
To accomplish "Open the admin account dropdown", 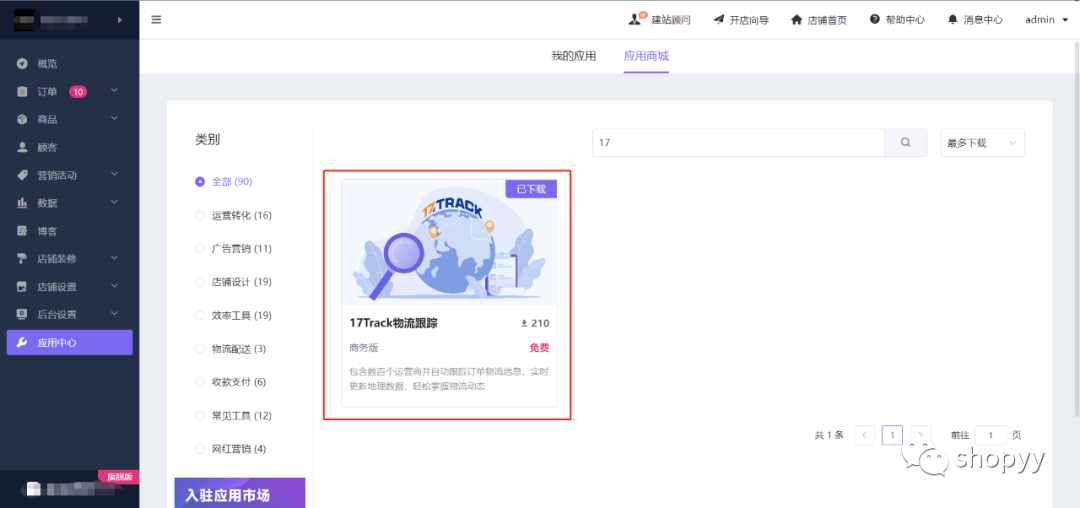I will click(x=1046, y=19).
